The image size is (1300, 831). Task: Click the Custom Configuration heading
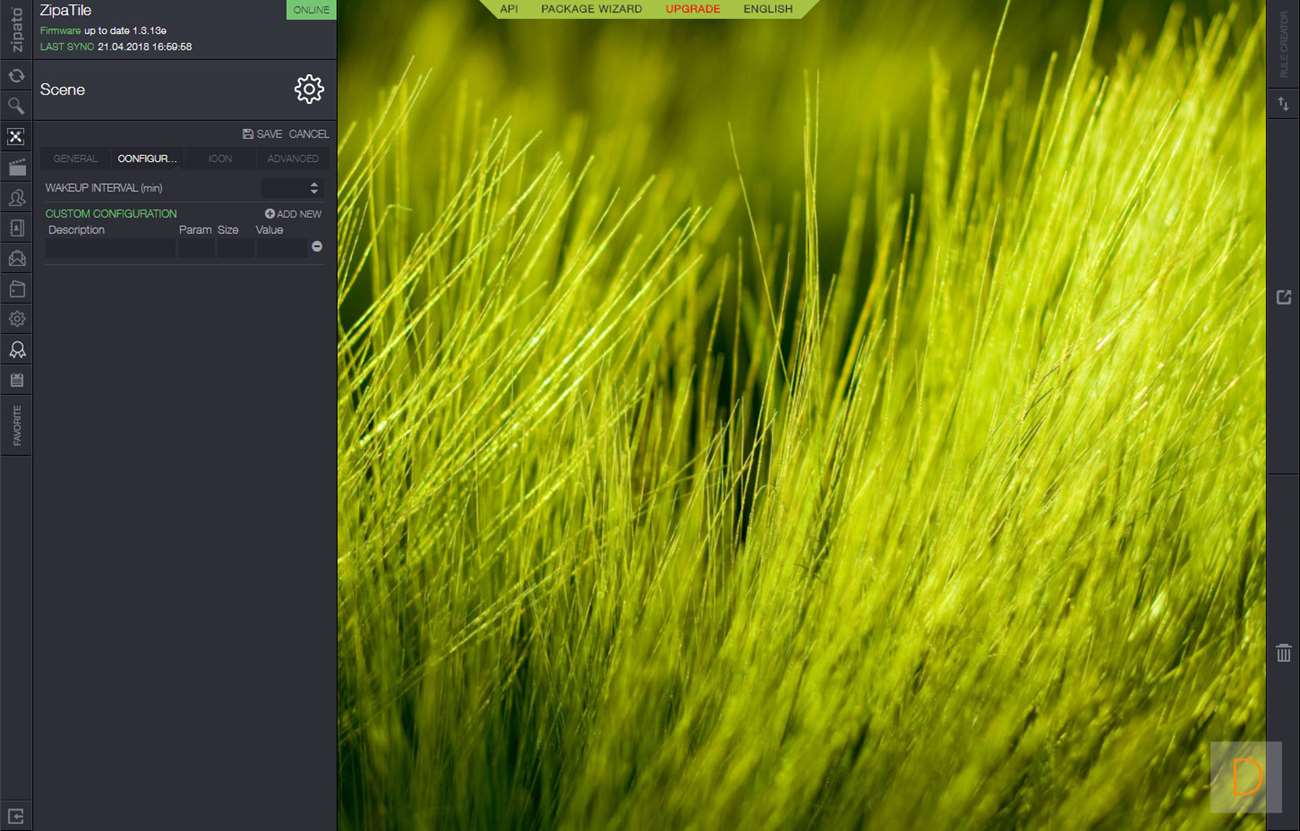point(111,214)
